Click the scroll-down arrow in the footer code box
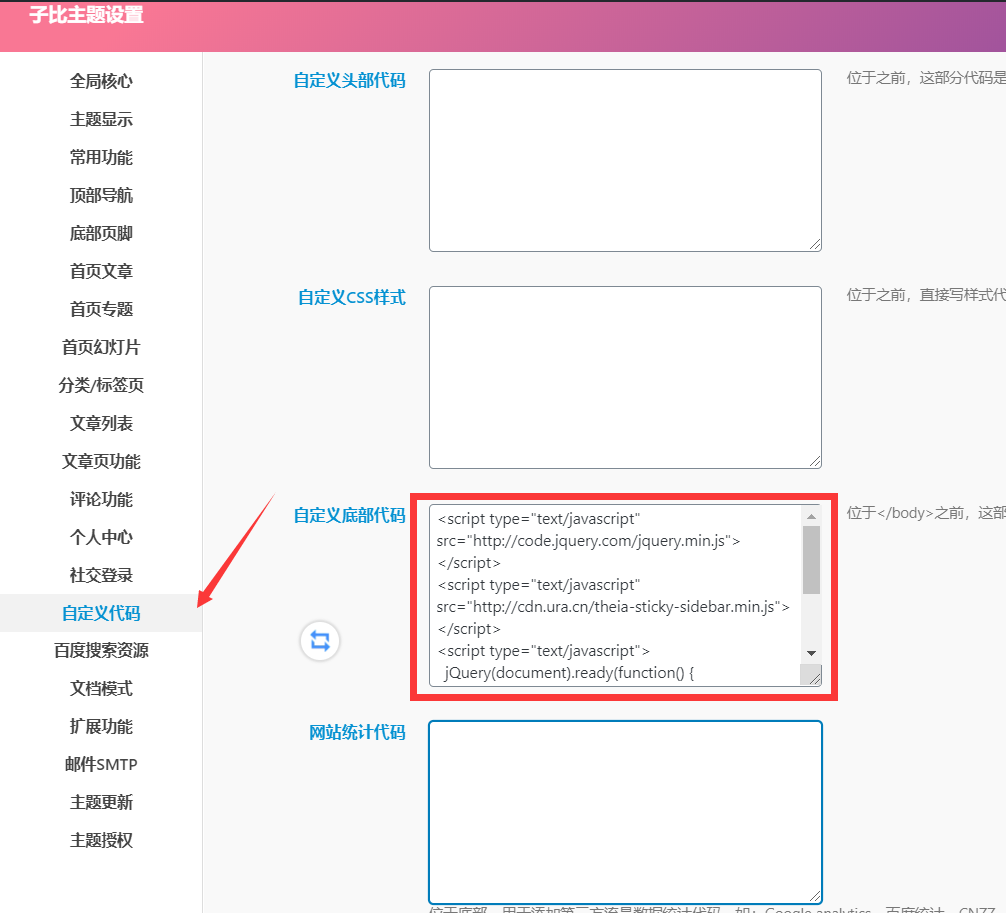Screen dimensions: 1006x913 click(811, 653)
